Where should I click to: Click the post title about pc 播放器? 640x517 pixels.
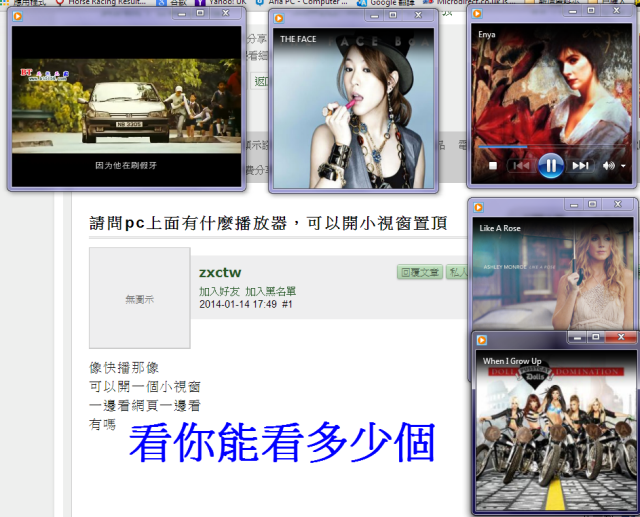tap(269, 223)
